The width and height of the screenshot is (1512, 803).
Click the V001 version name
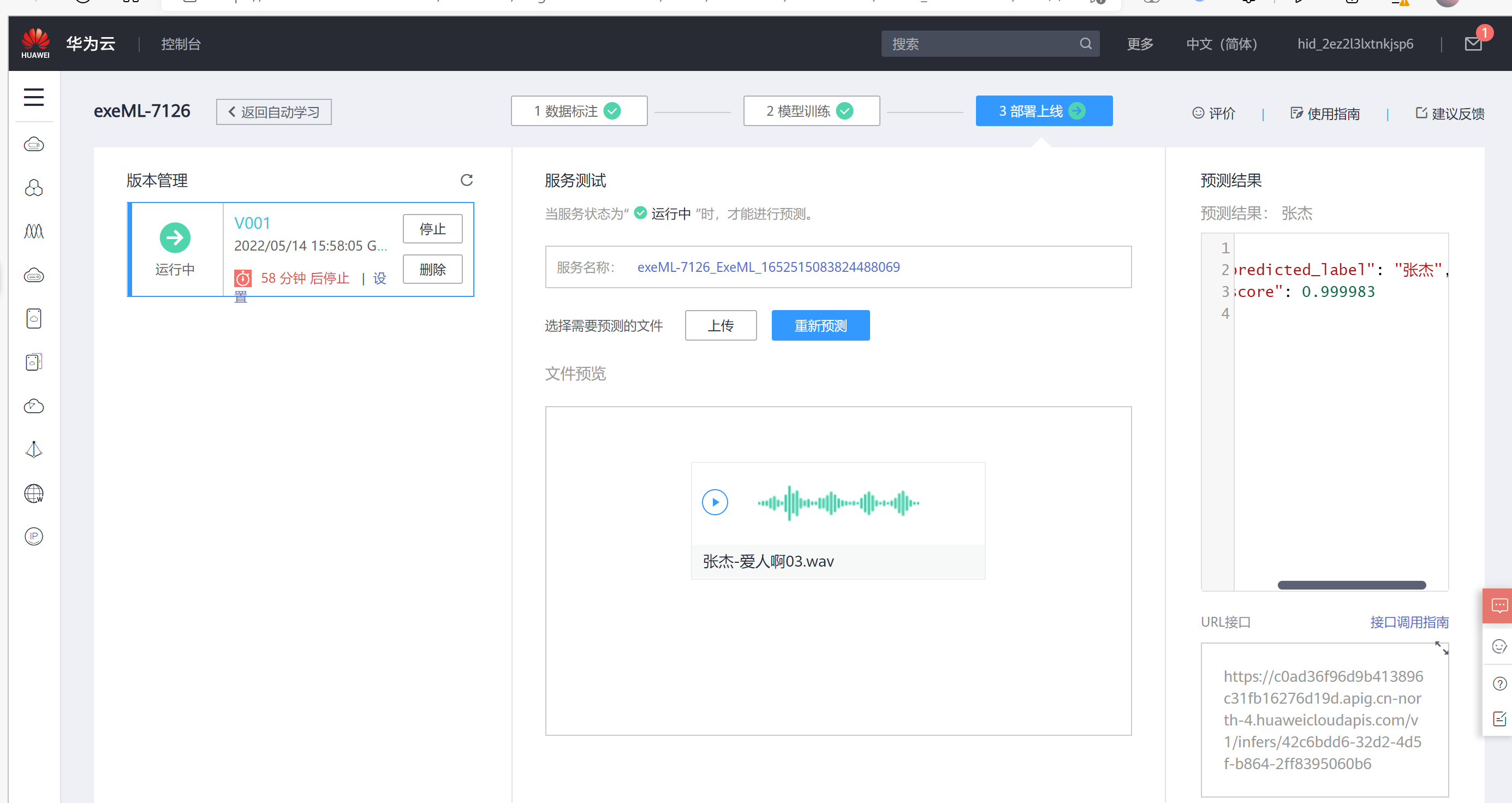click(x=252, y=223)
